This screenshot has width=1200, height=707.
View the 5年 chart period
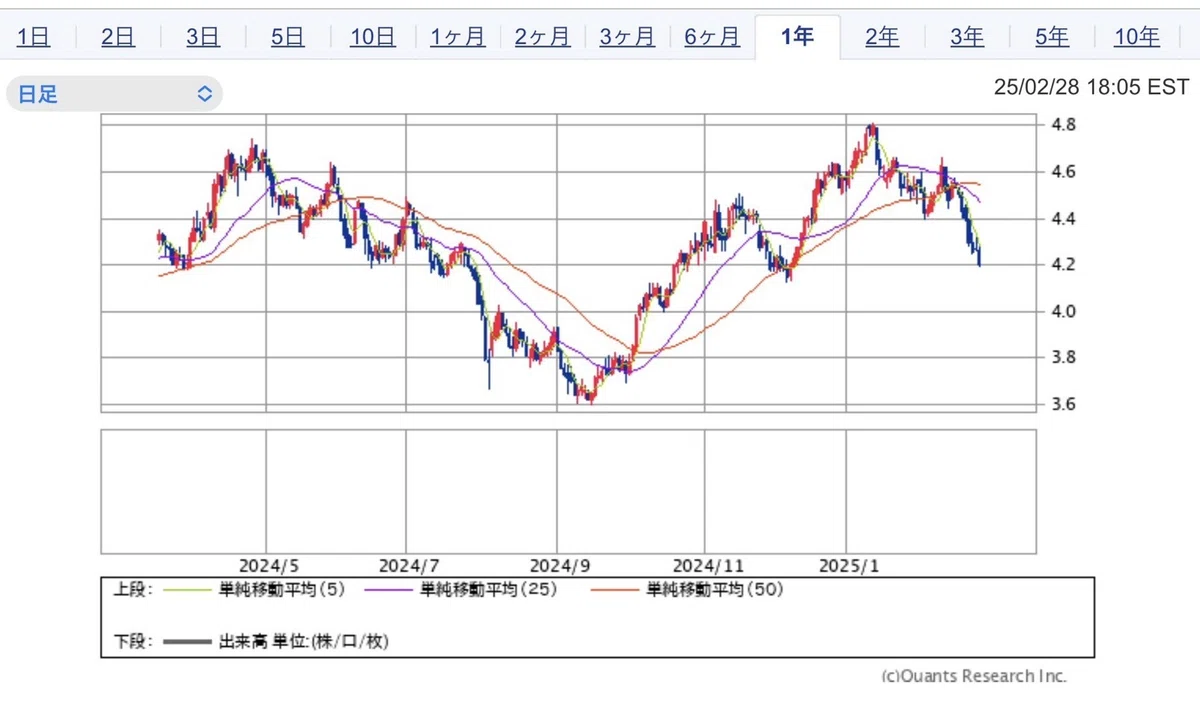[1052, 37]
